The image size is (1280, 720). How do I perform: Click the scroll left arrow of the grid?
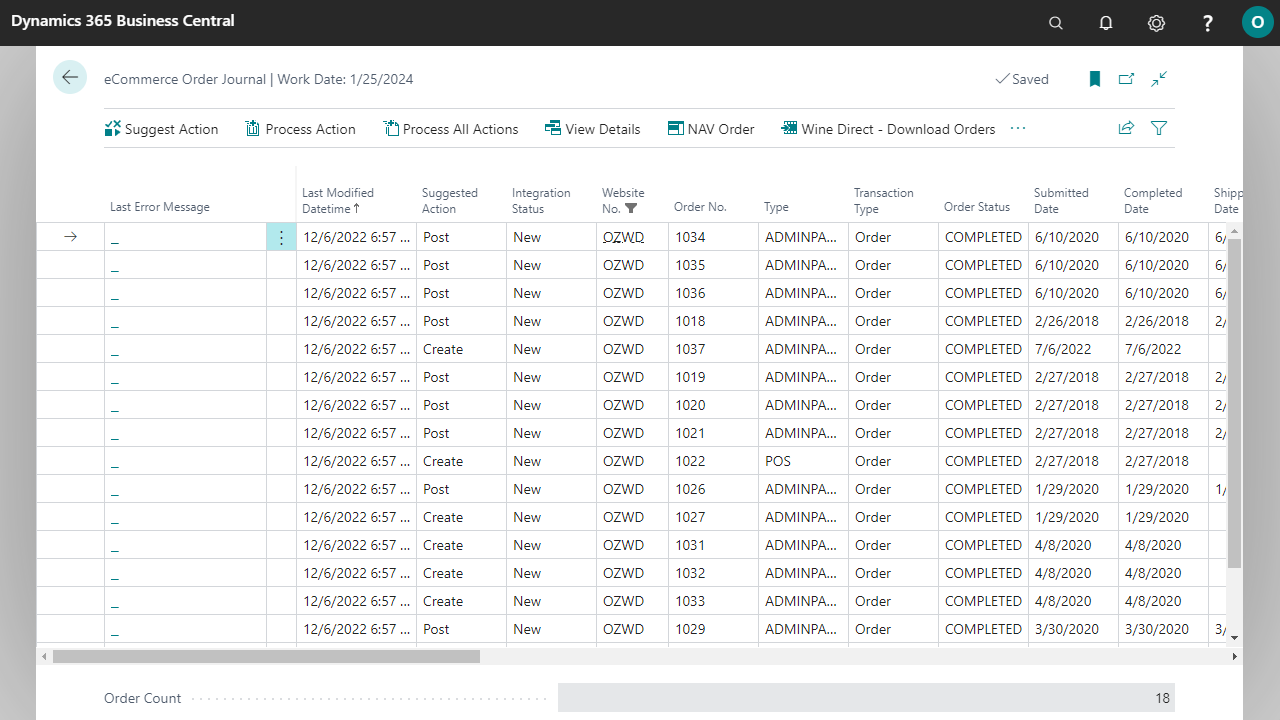point(43,656)
